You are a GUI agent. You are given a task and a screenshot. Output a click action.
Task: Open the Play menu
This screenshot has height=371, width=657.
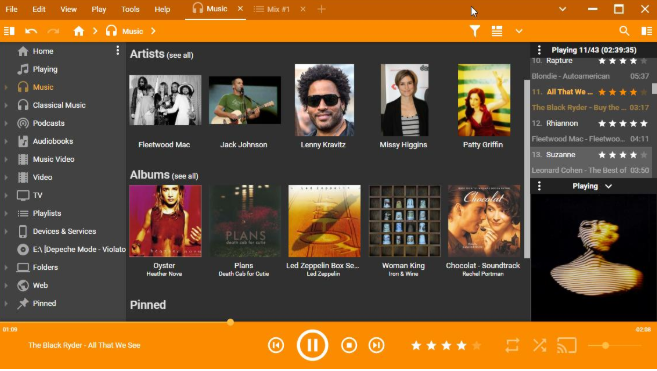click(99, 9)
